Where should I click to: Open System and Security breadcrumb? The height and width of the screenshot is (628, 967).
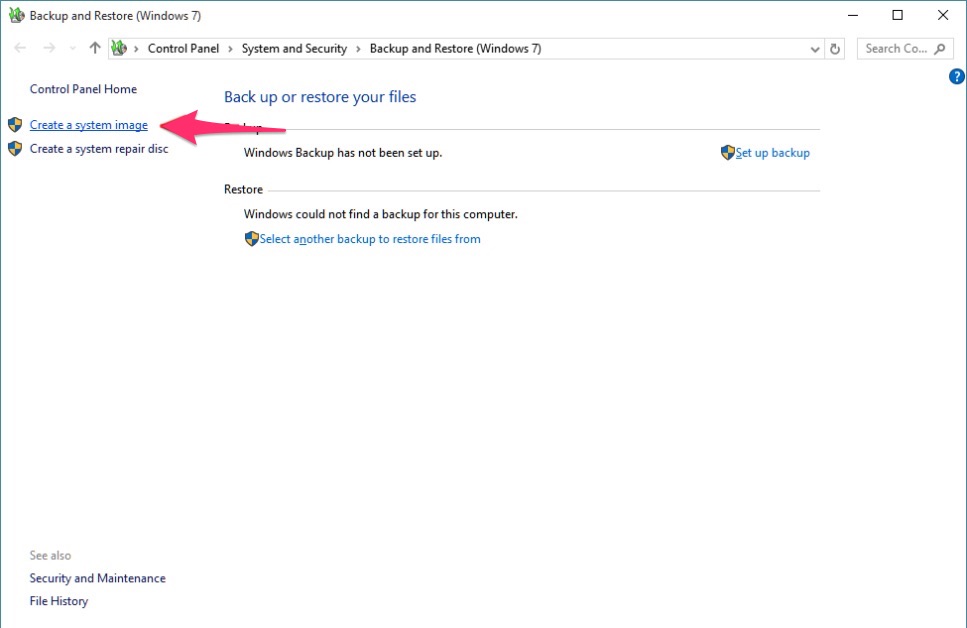coord(294,49)
